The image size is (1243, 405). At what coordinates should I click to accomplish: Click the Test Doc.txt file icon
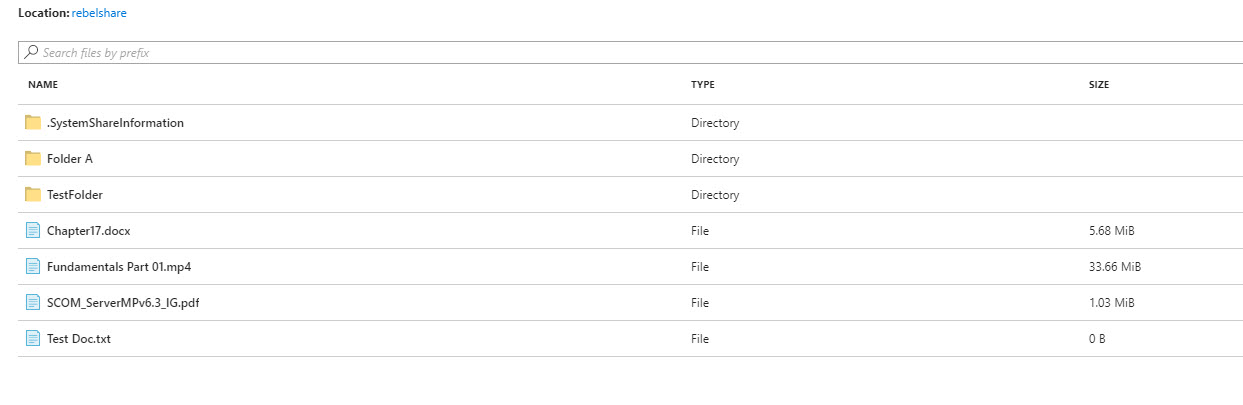coord(33,339)
